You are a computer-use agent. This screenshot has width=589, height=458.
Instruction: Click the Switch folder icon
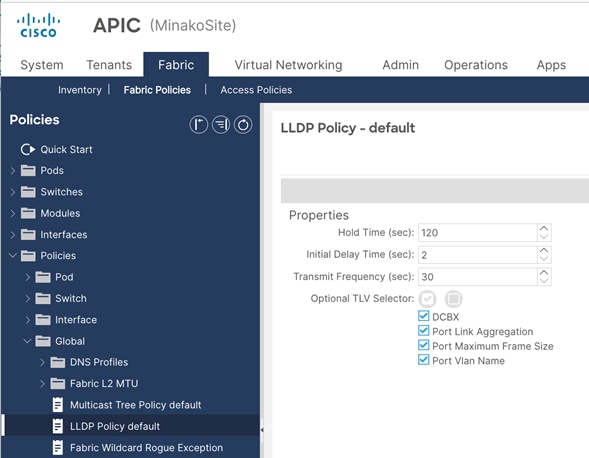pyautogui.click(x=43, y=299)
